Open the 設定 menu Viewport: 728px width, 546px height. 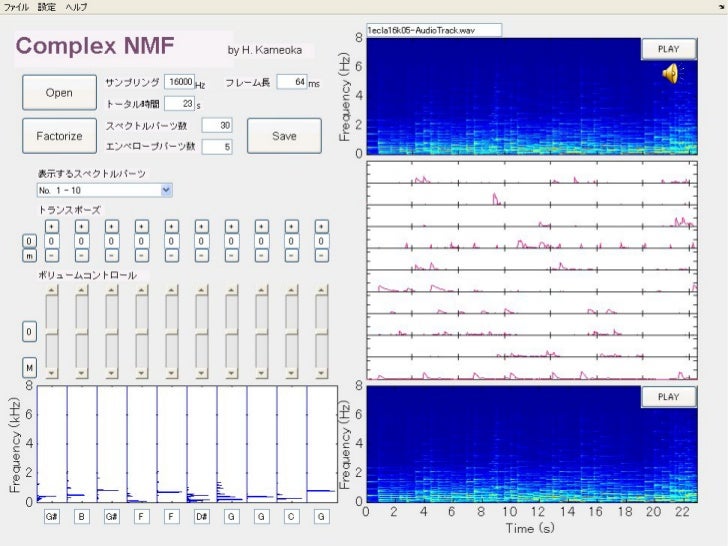(47, 7)
